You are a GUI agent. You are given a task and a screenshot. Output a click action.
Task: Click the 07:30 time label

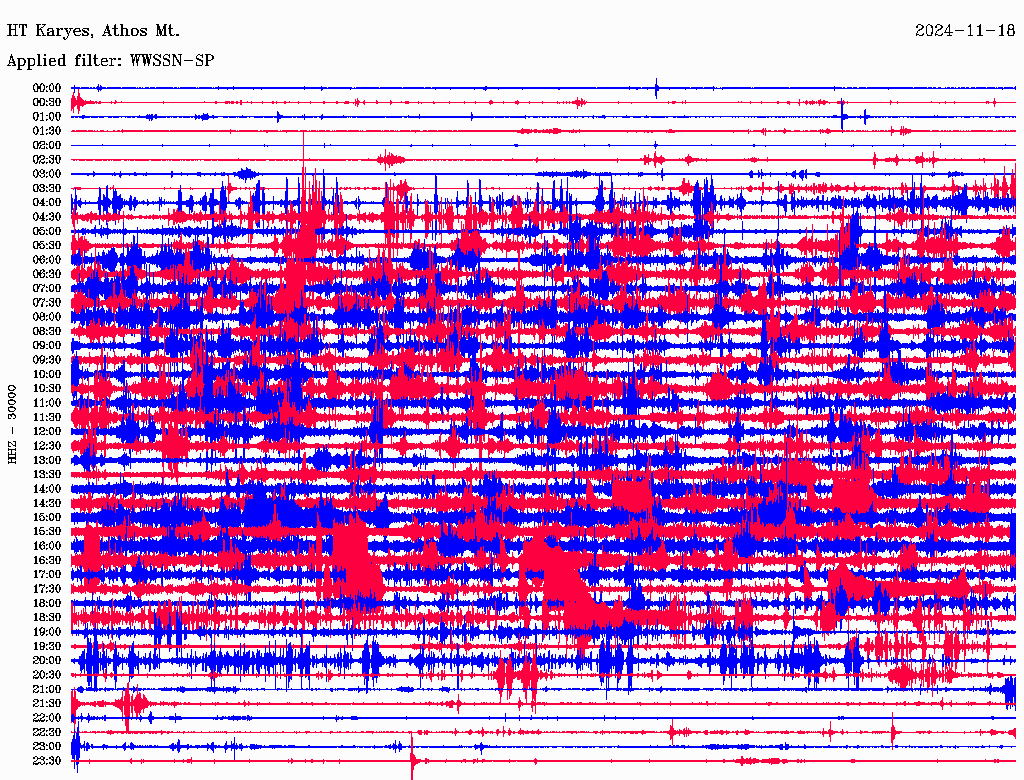47,302
